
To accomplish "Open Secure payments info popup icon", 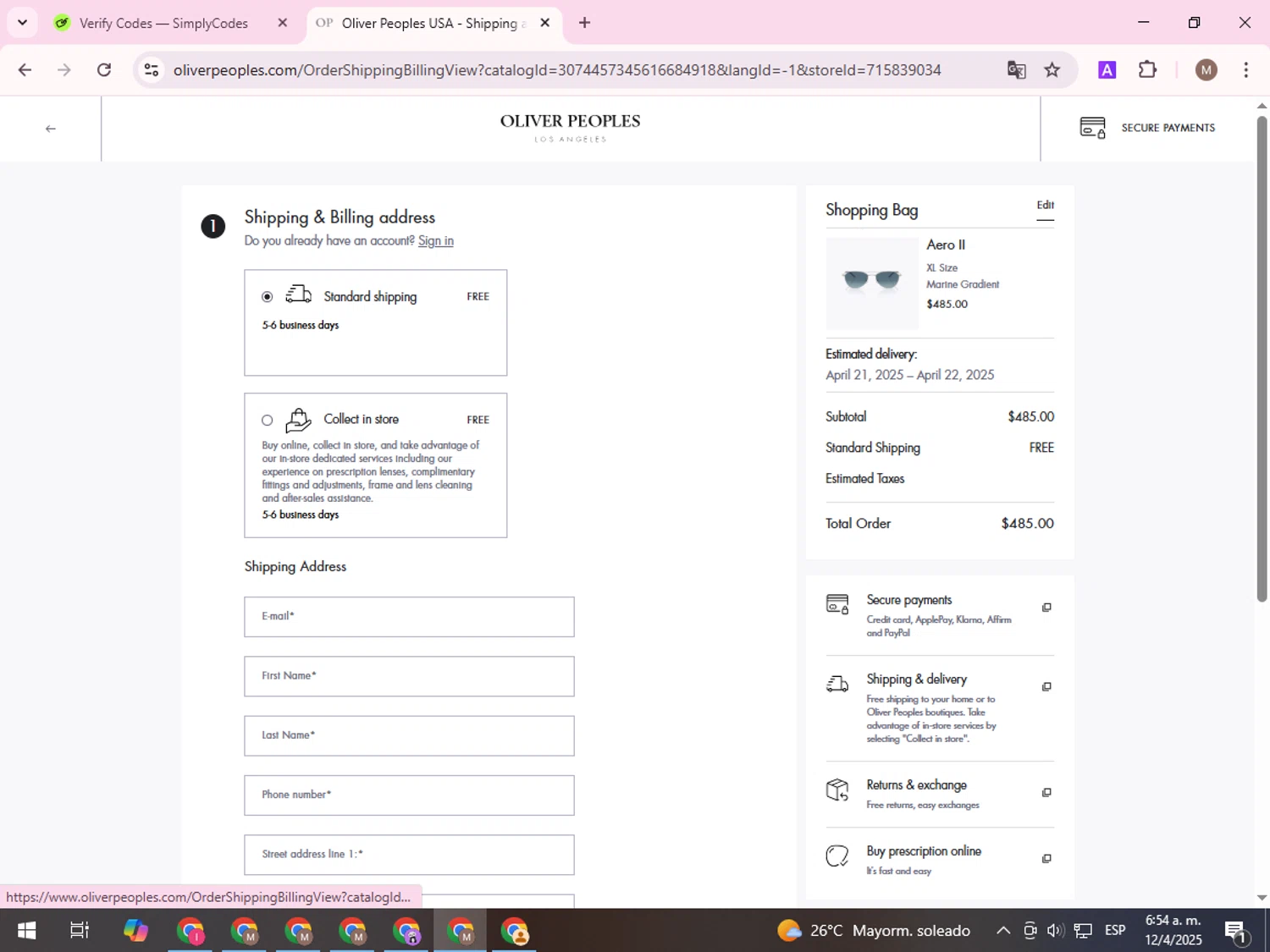I will (x=1046, y=608).
